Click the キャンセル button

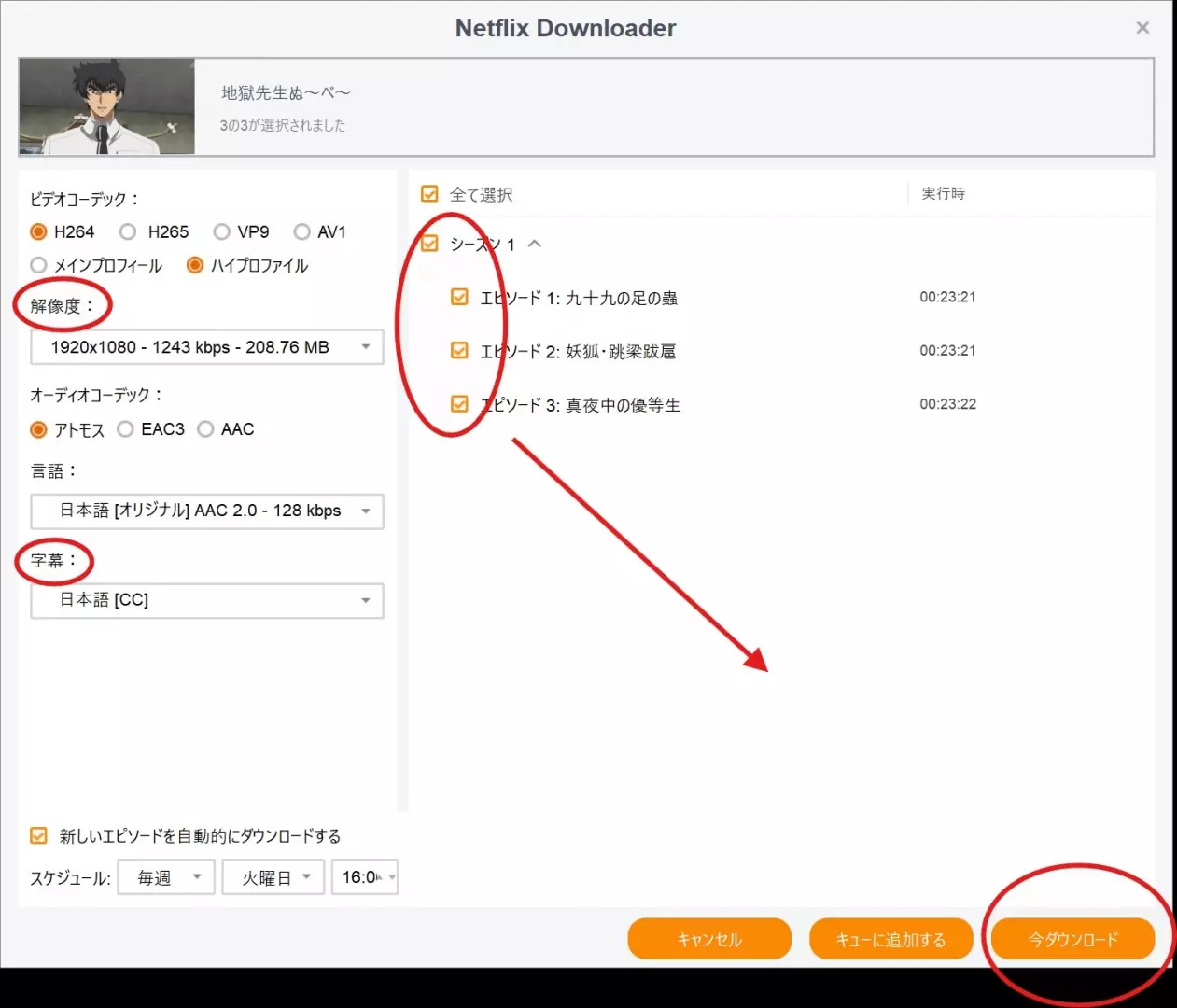pyautogui.click(x=709, y=939)
